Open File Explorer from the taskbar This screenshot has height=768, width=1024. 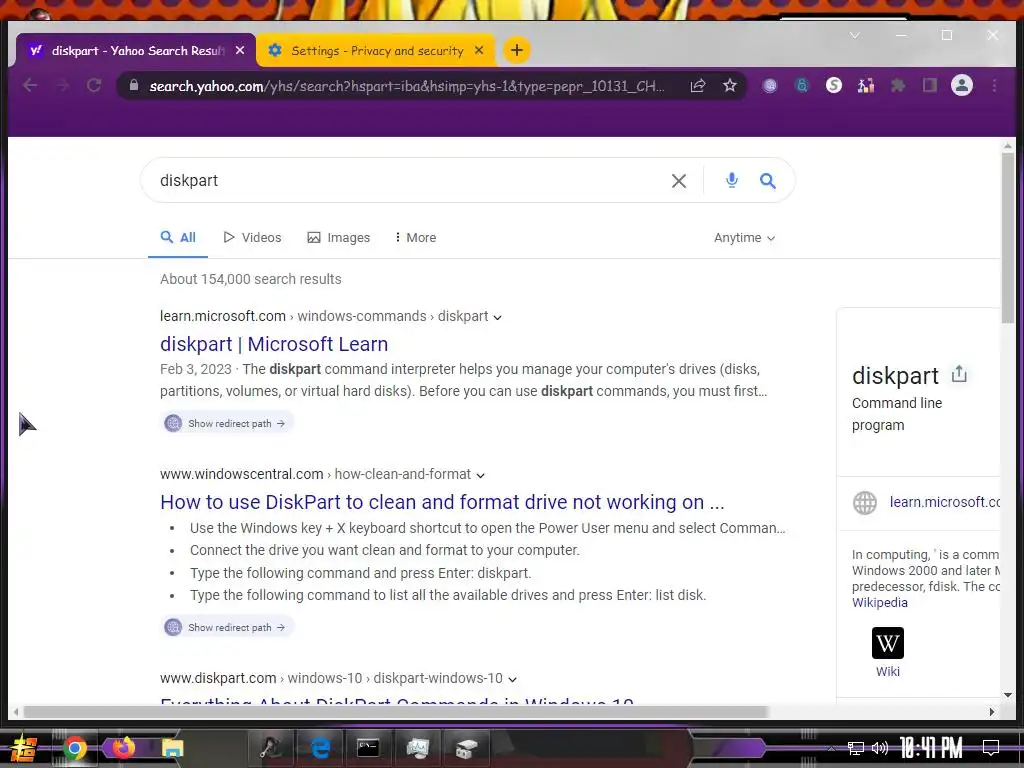coord(172,748)
